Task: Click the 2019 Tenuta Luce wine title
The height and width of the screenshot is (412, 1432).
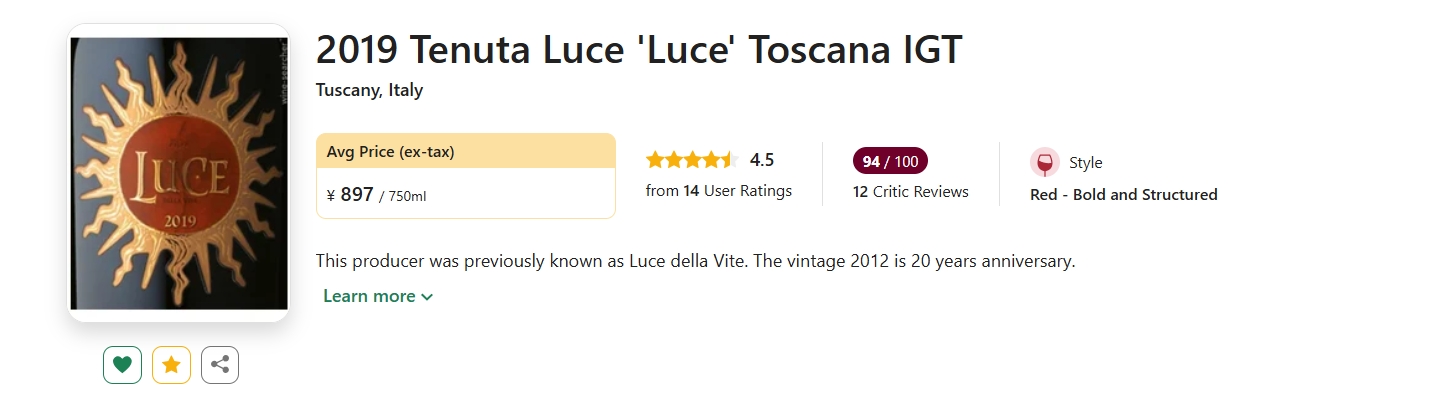Action: (638, 50)
